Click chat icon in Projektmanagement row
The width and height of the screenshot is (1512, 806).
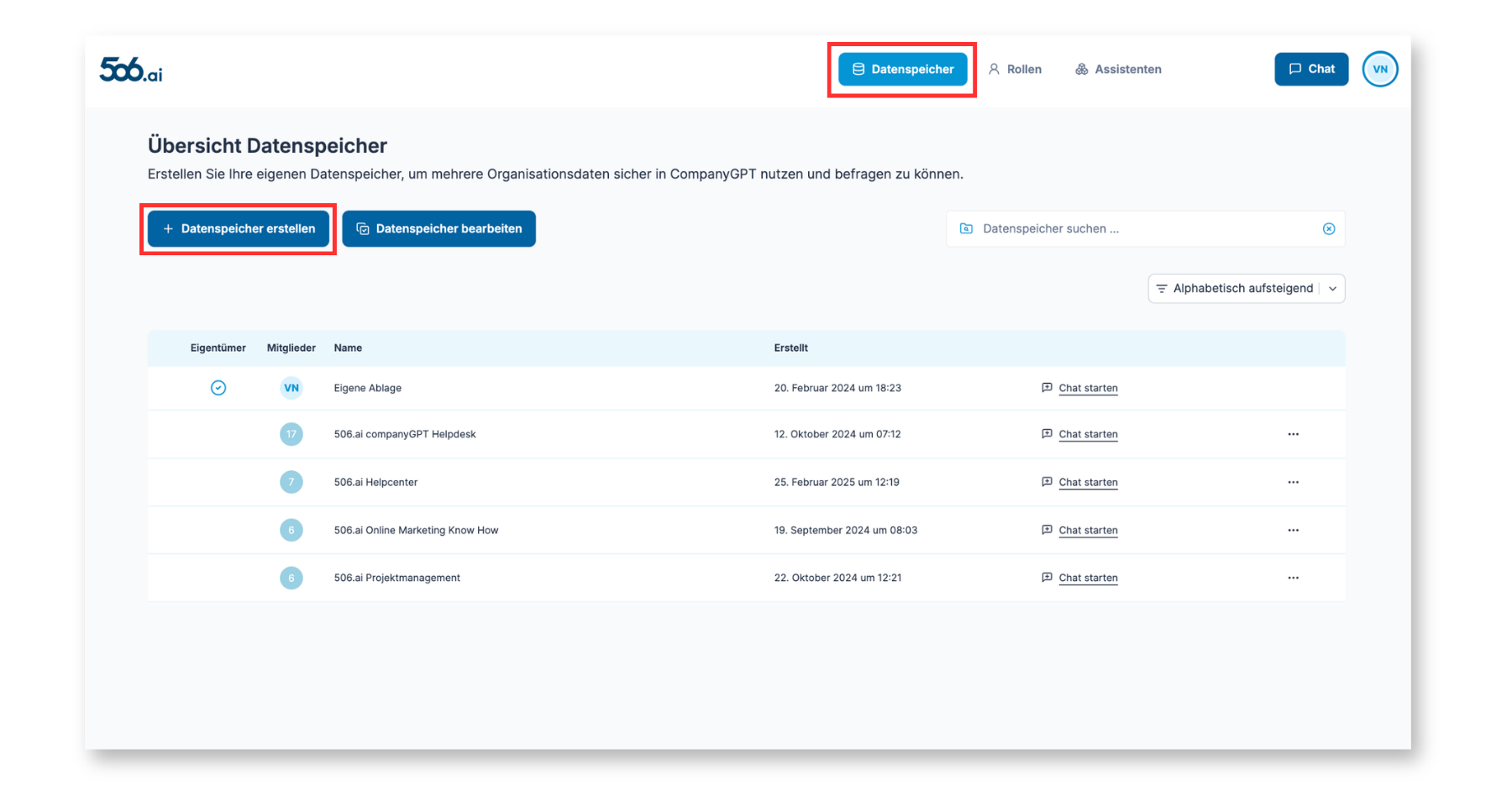pyautogui.click(x=1047, y=577)
